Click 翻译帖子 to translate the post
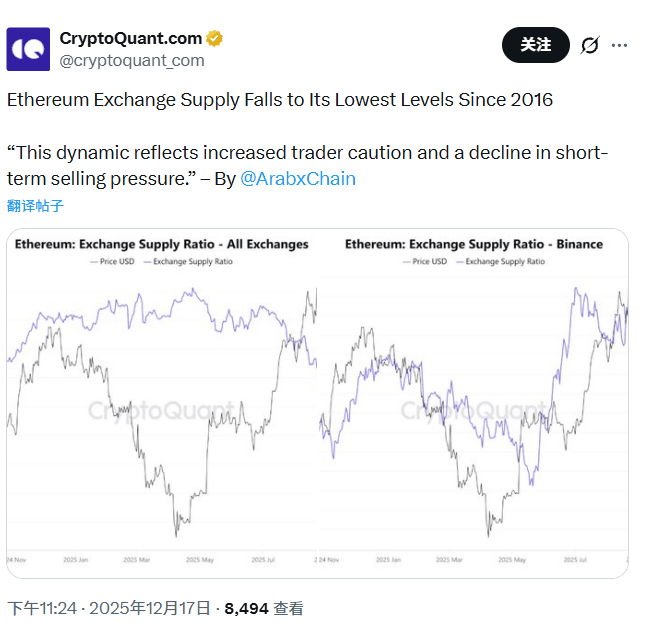 pos(35,206)
